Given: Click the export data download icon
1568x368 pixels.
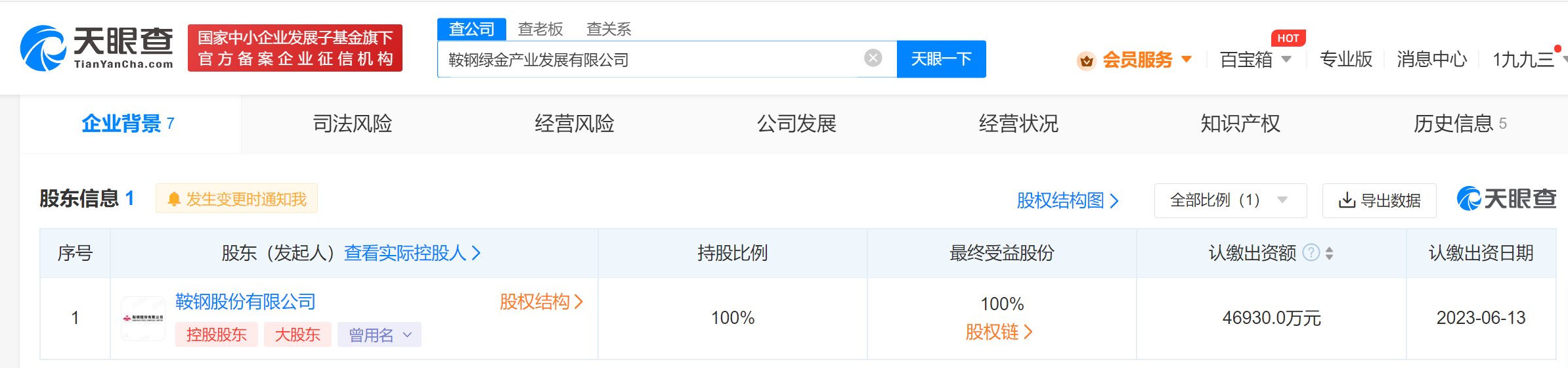Looking at the screenshot, I should point(1347,200).
